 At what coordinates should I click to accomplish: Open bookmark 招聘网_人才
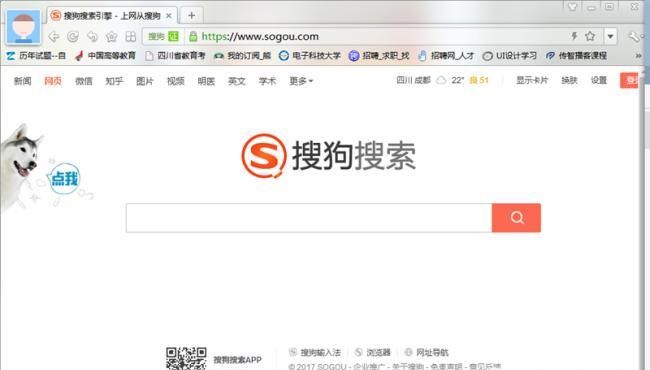446,56
